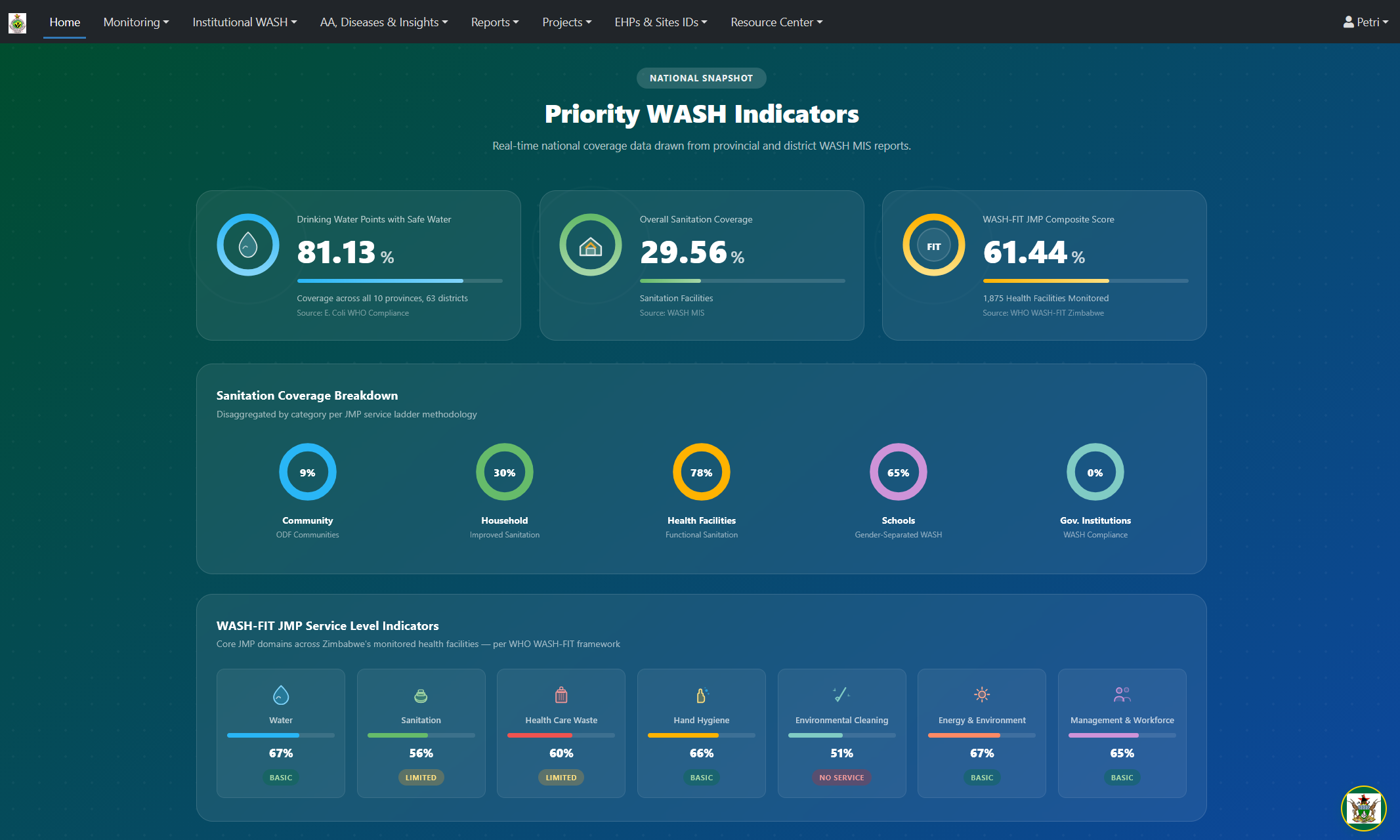
Task: Open the Projects dropdown menu
Action: pyautogui.click(x=566, y=22)
